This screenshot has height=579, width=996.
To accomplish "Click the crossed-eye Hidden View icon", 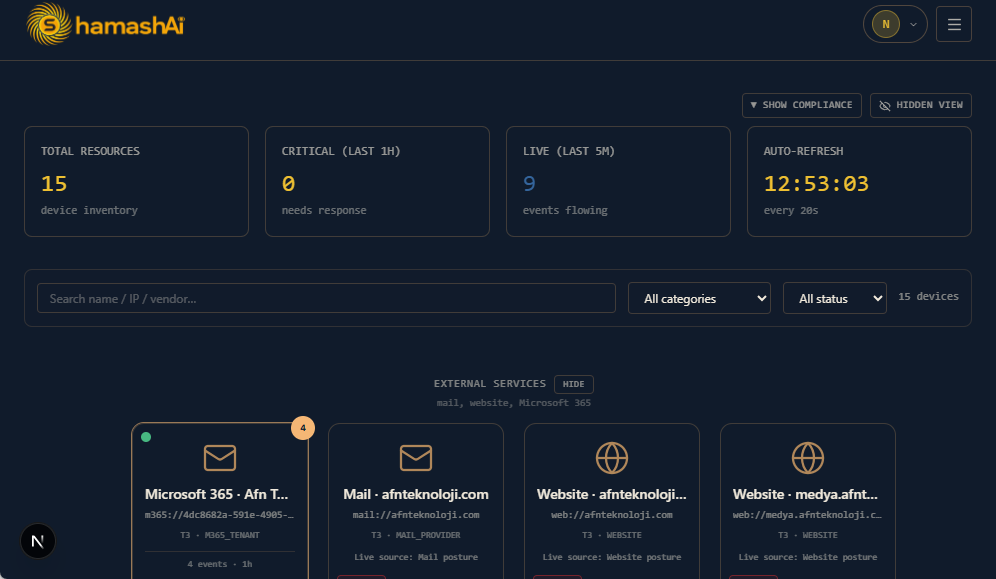I will [884, 105].
